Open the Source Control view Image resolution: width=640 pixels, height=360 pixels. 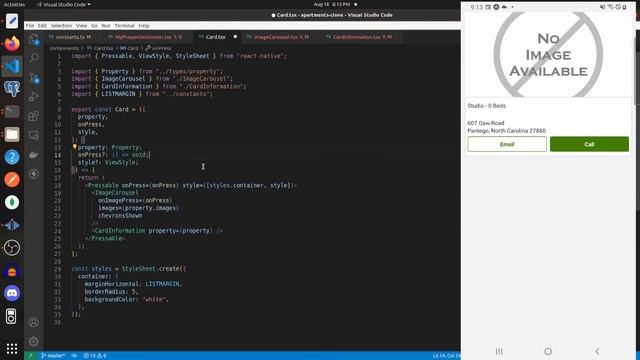[x=34, y=78]
